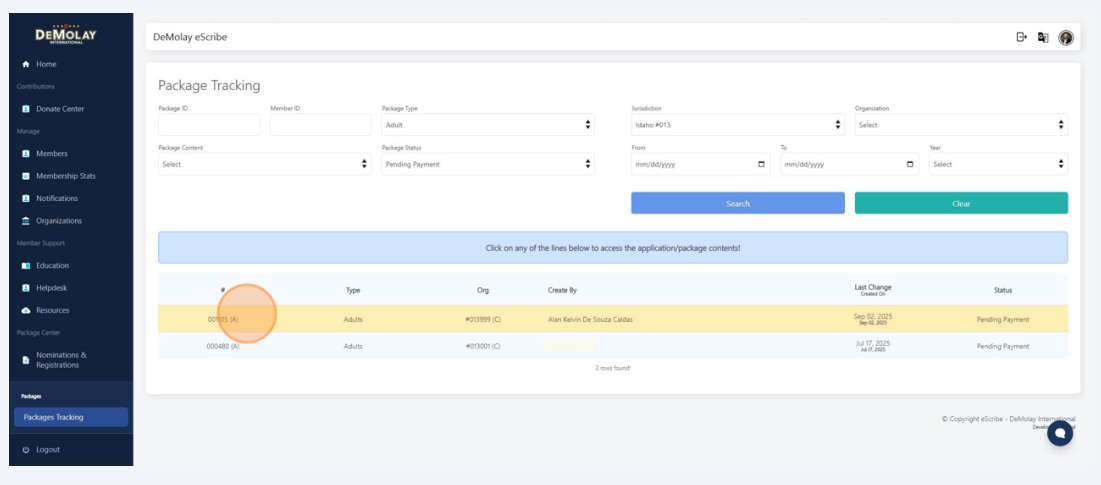The image size is (1101, 485).
Task: Open the chat bubble widget
Action: [x=1060, y=433]
